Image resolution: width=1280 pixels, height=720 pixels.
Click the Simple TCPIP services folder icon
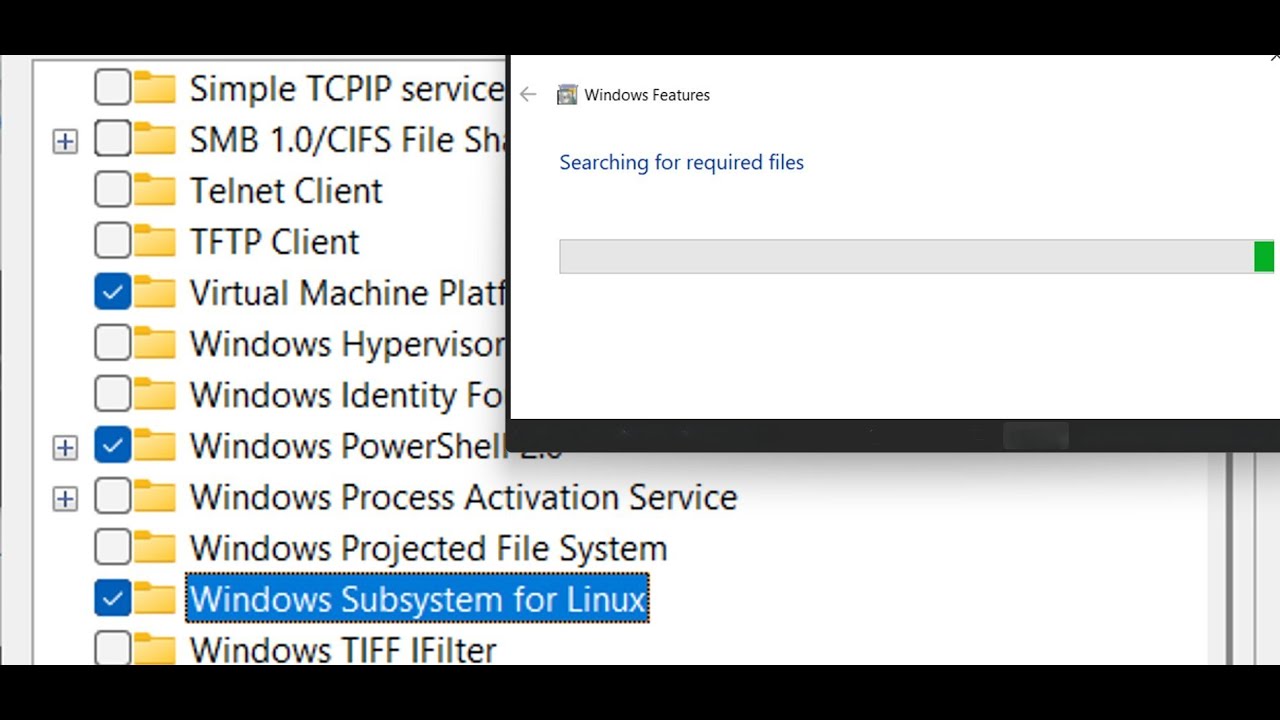(x=155, y=88)
